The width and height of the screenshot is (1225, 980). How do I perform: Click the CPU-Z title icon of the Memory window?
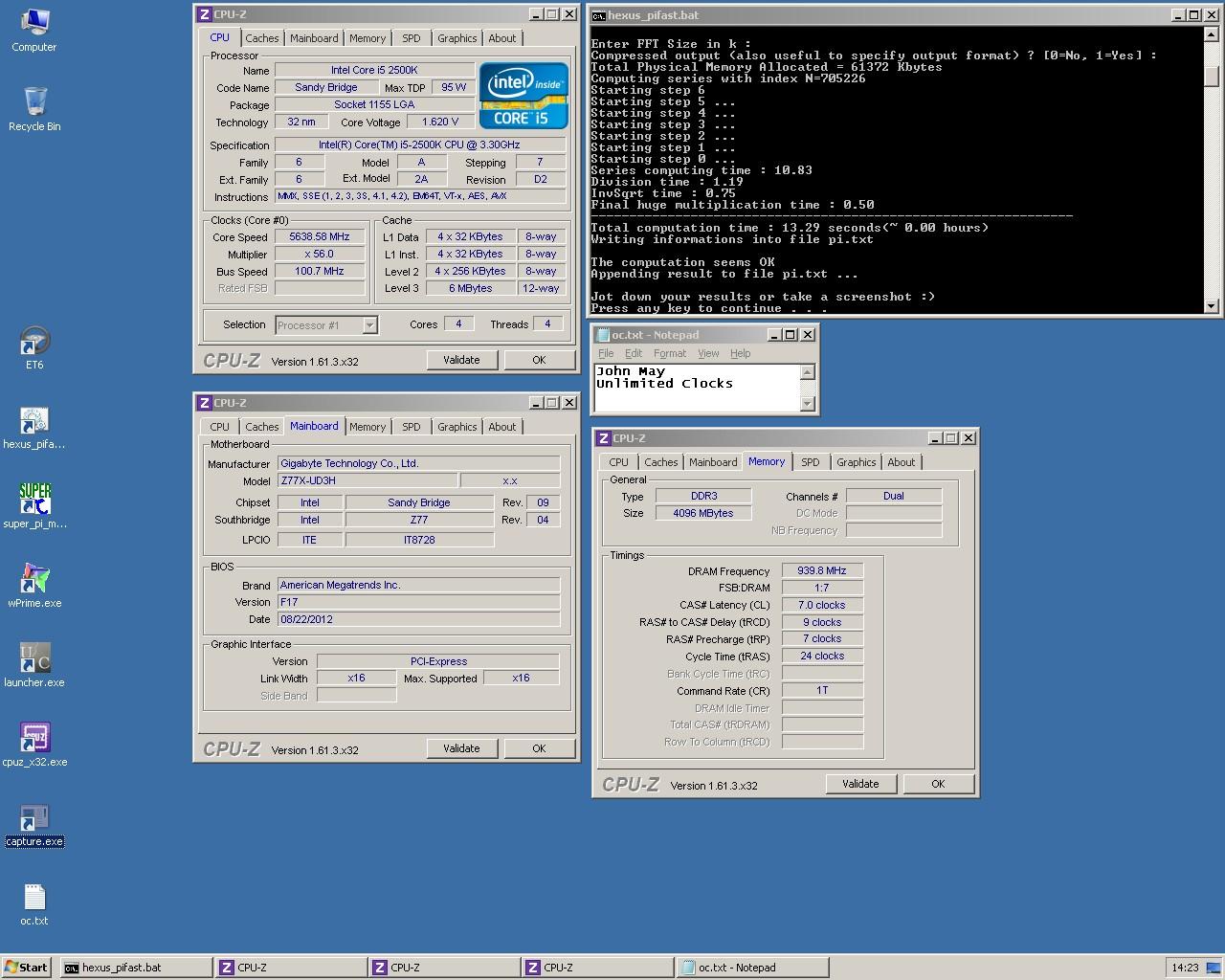(603, 438)
